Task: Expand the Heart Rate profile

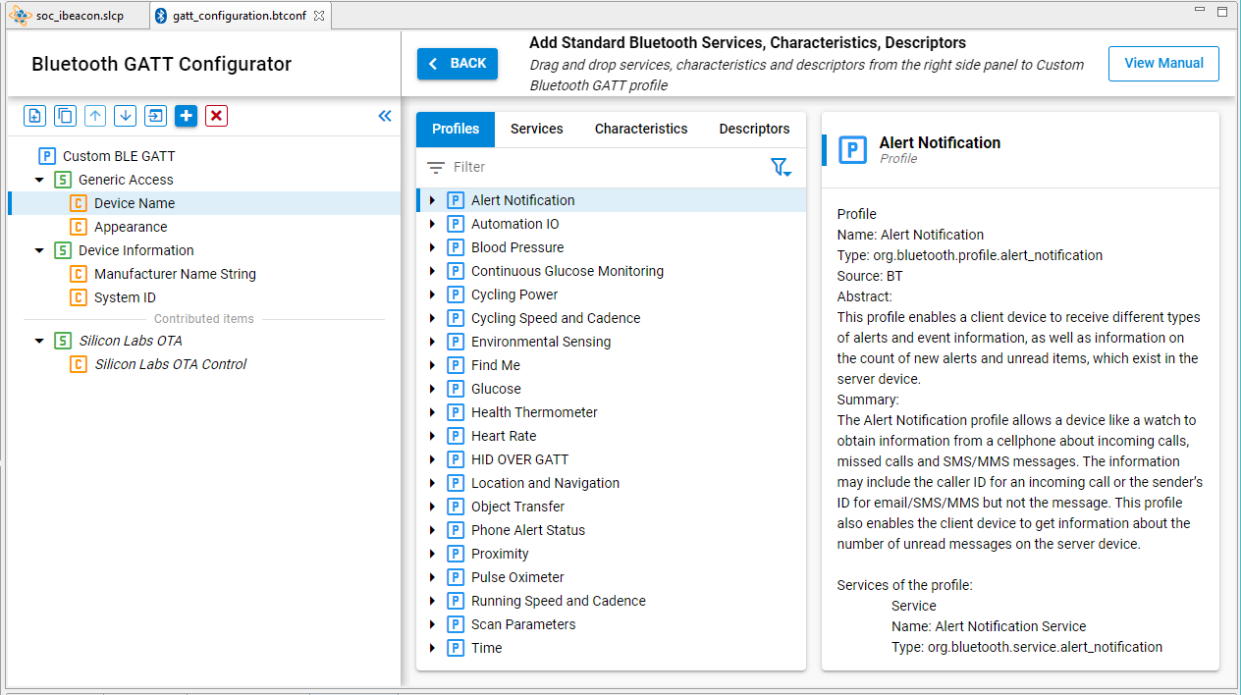Action: point(430,435)
